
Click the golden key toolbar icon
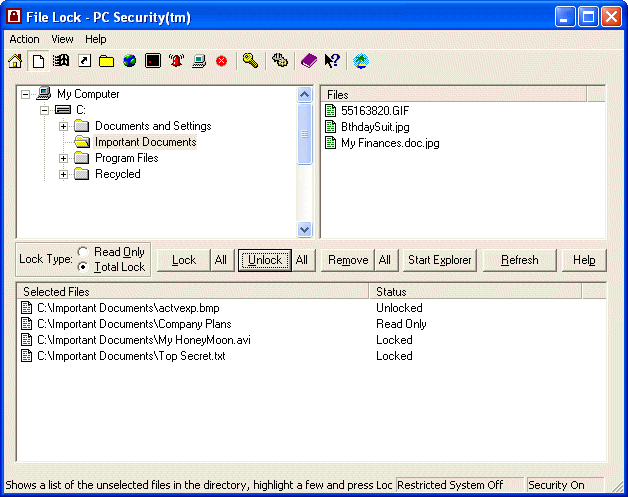pyautogui.click(x=250, y=61)
